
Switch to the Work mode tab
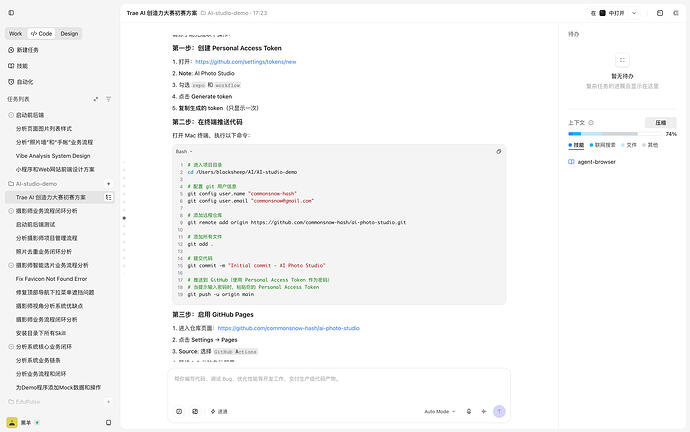tap(15, 33)
